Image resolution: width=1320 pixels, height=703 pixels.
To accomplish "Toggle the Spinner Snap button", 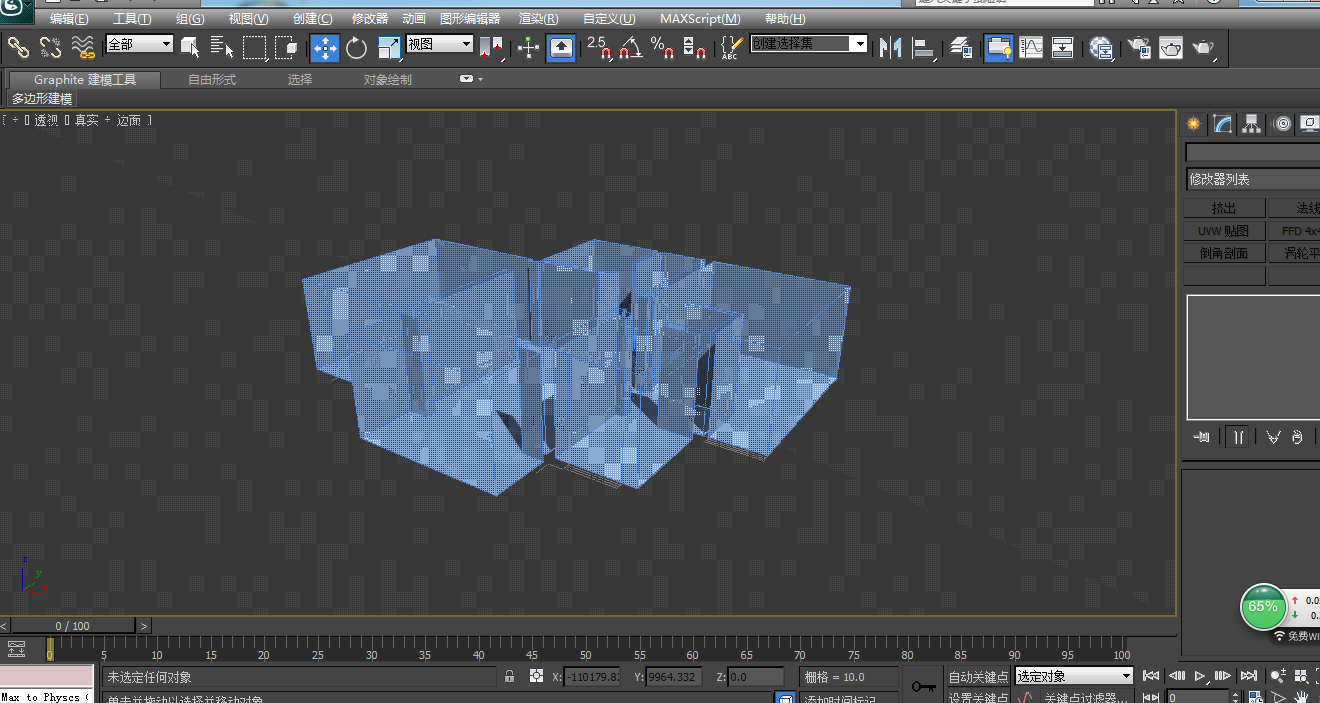I will (x=695, y=46).
